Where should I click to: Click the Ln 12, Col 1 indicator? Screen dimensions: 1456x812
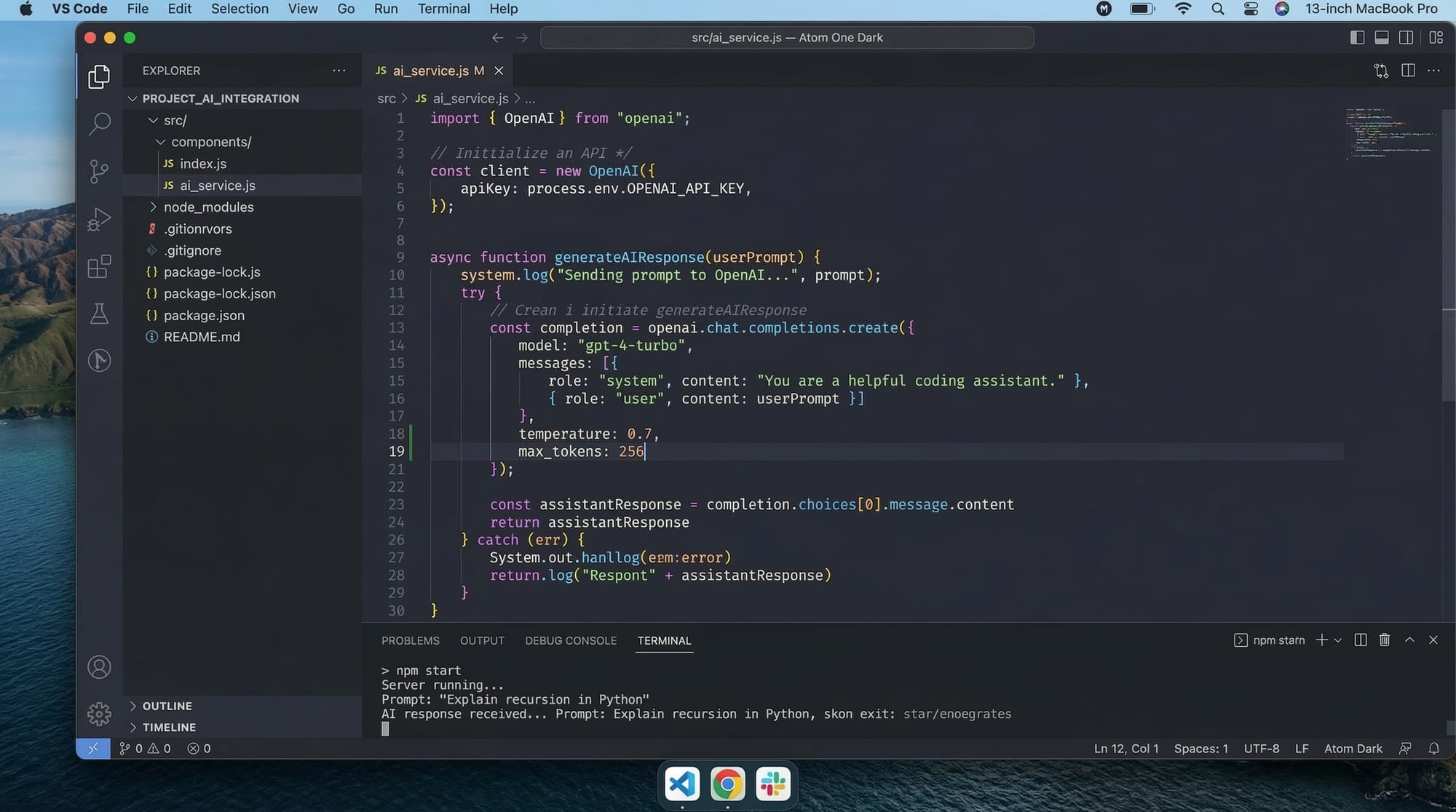[x=1125, y=749]
